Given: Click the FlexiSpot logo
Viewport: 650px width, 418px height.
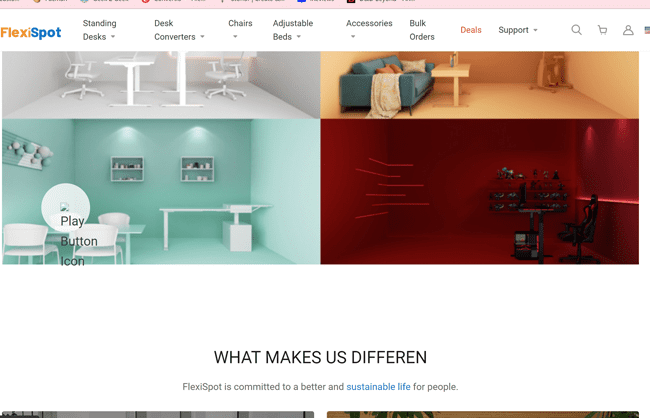Looking at the screenshot, I should click(x=31, y=32).
